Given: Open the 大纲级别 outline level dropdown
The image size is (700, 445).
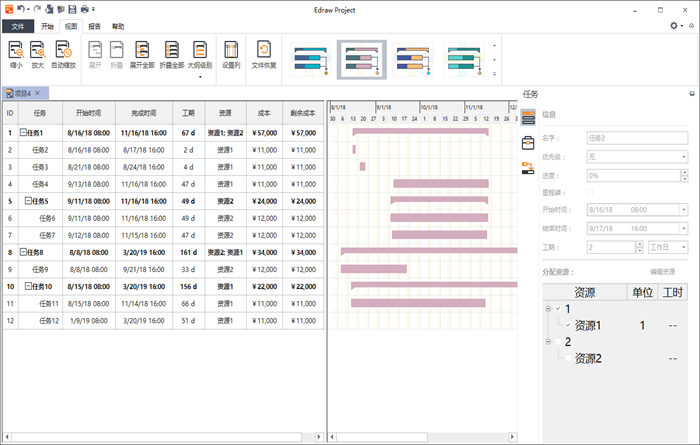Looking at the screenshot, I should 200,77.
